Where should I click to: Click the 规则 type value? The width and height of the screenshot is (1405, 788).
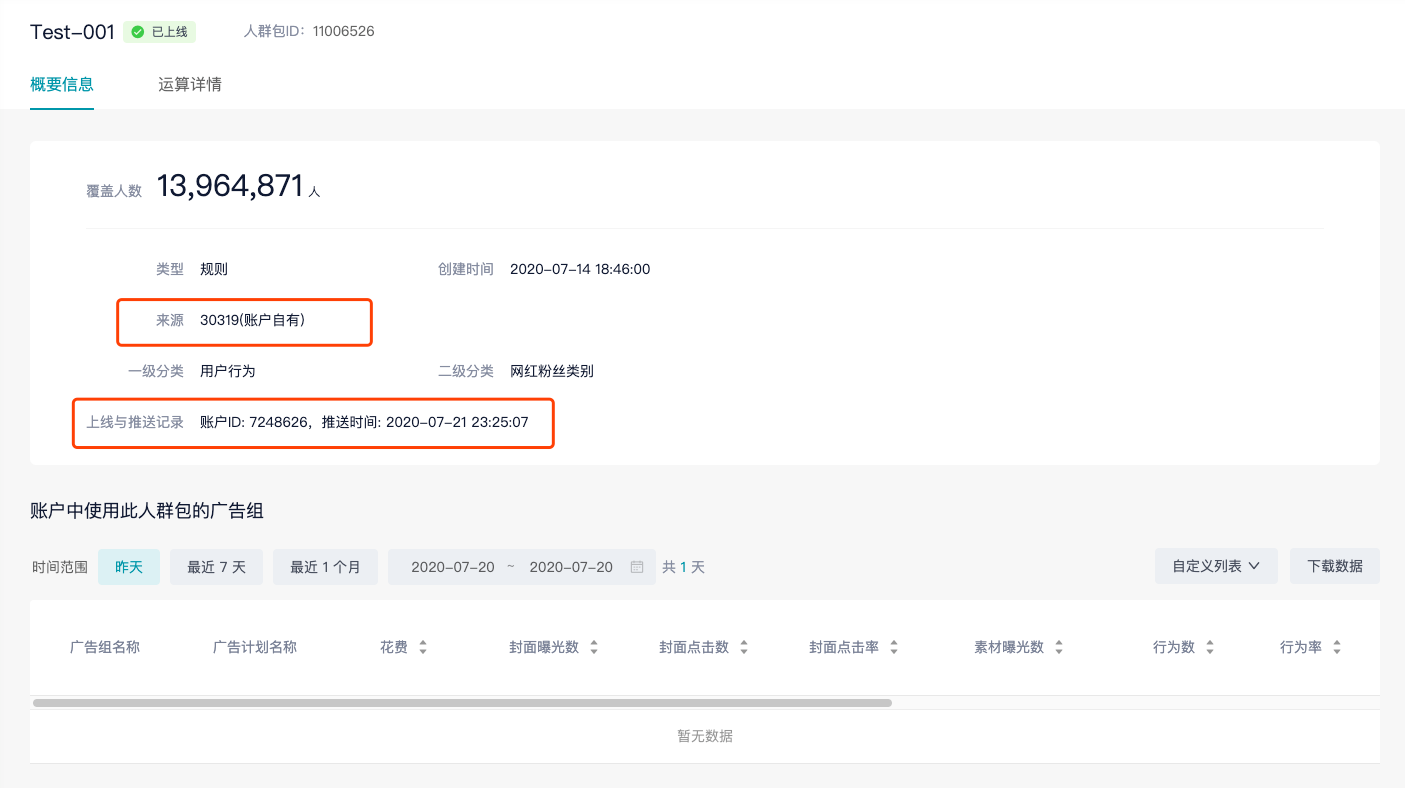(x=214, y=269)
